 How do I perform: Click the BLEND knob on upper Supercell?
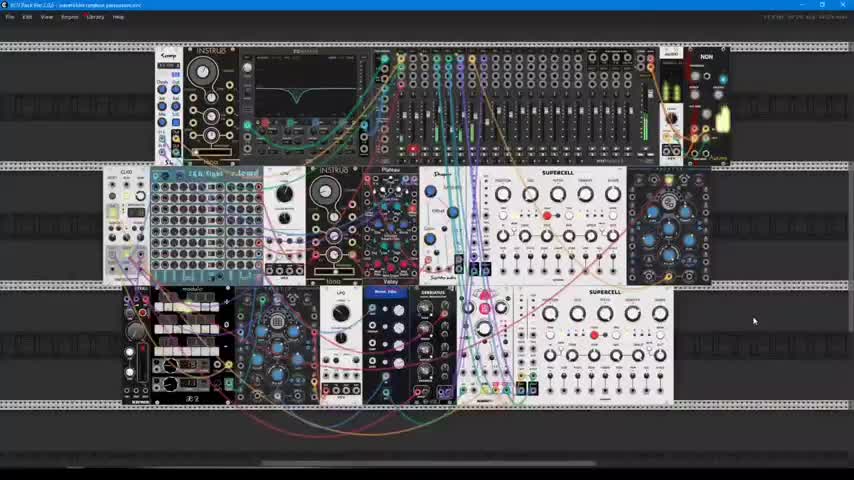613,194
